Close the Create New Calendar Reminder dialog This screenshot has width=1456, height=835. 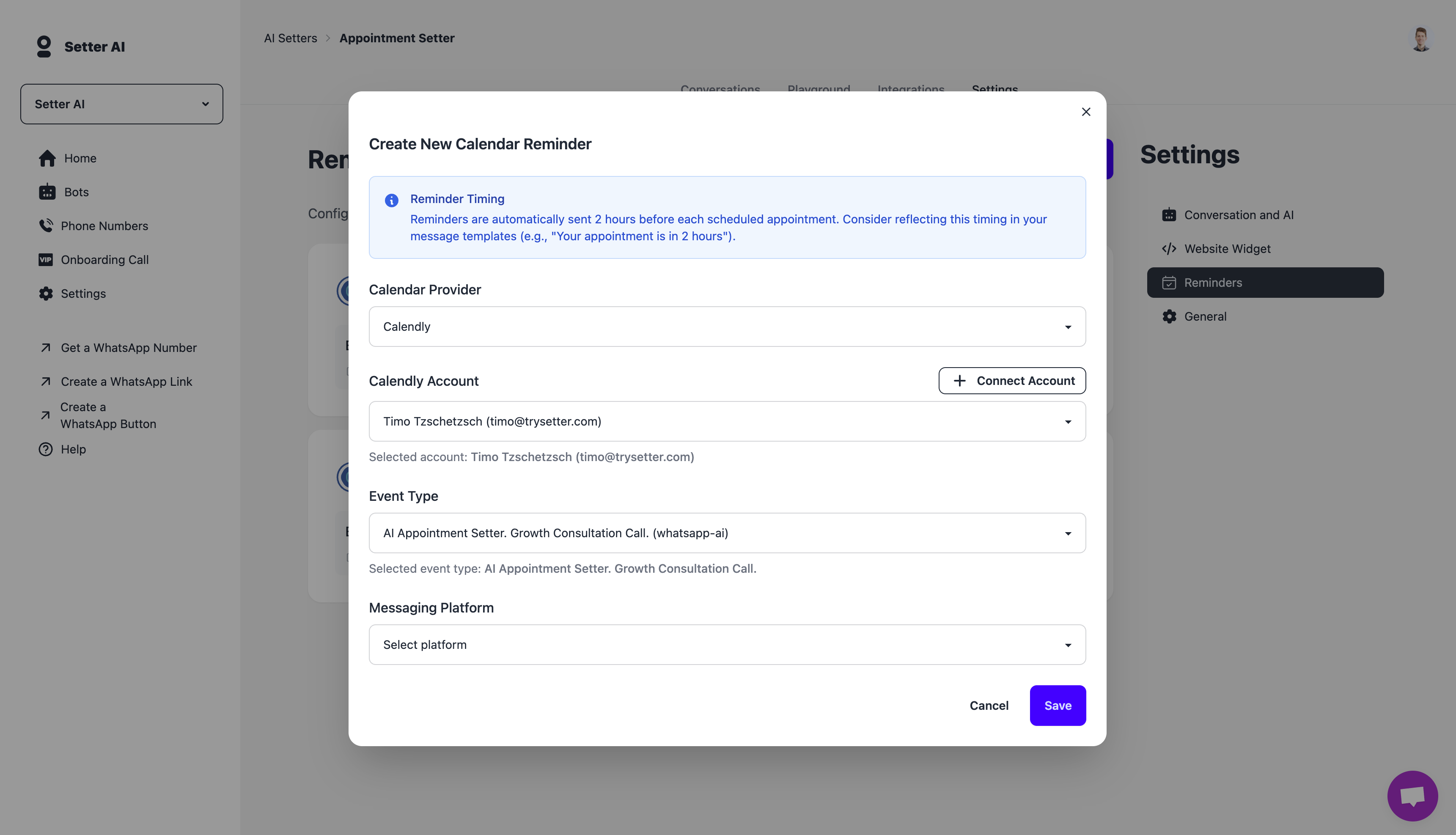tap(1085, 112)
